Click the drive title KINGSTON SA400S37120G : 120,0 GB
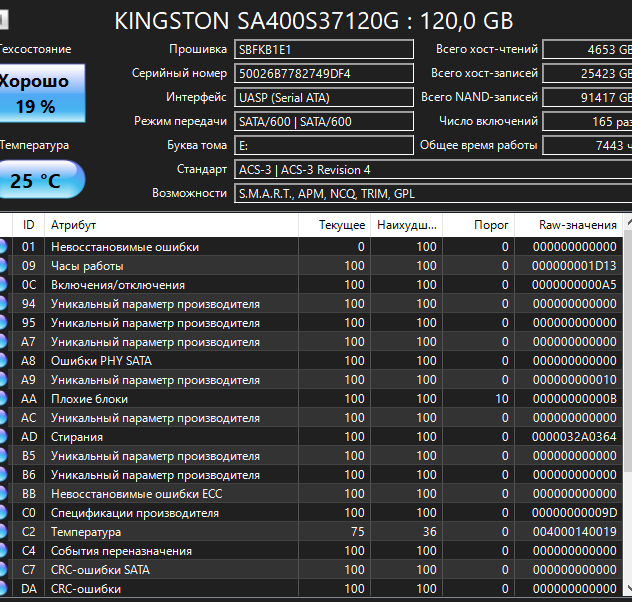The height and width of the screenshot is (602, 632). [314, 21]
